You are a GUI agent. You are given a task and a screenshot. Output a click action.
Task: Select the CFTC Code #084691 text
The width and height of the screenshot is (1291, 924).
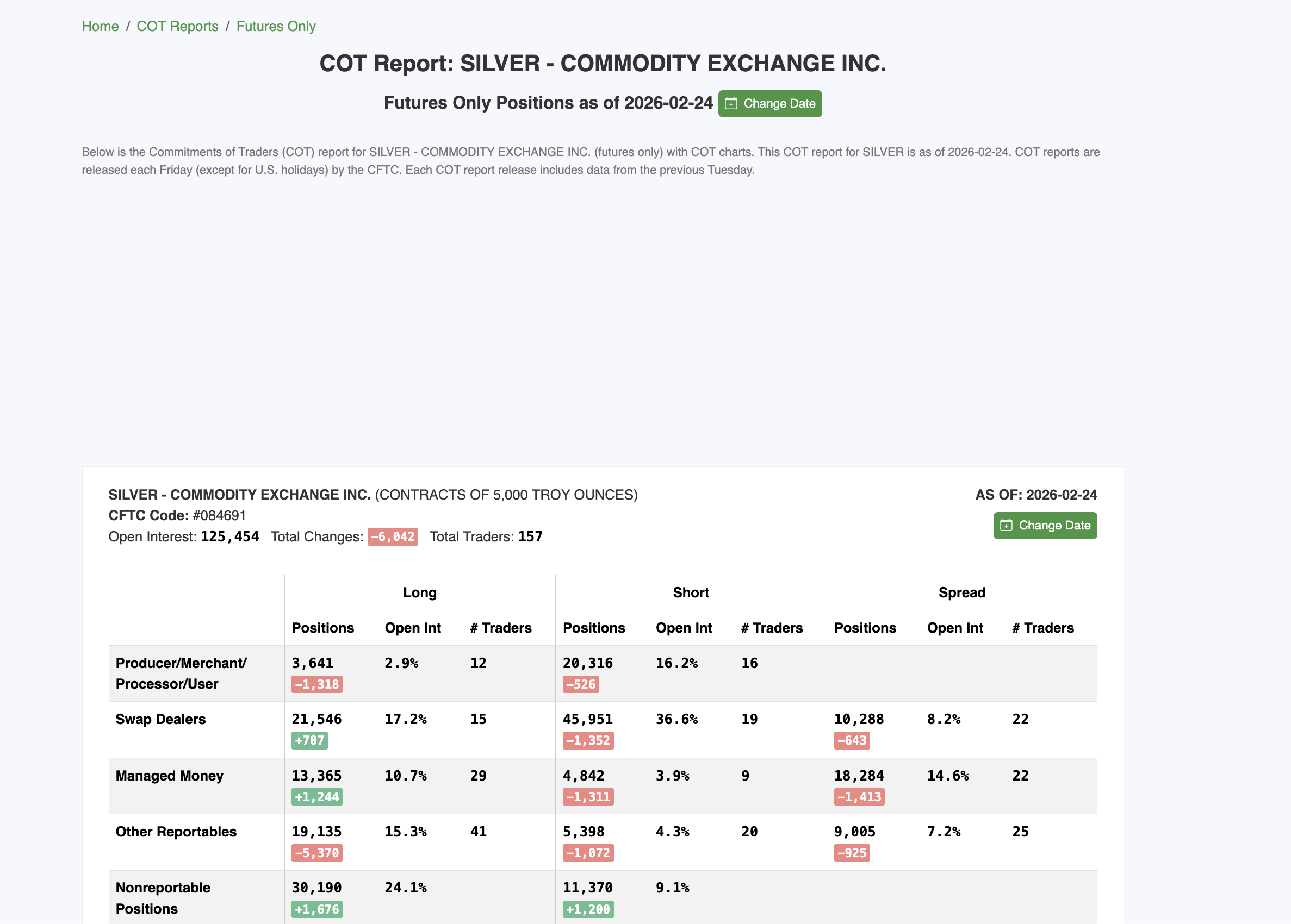coord(219,515)
